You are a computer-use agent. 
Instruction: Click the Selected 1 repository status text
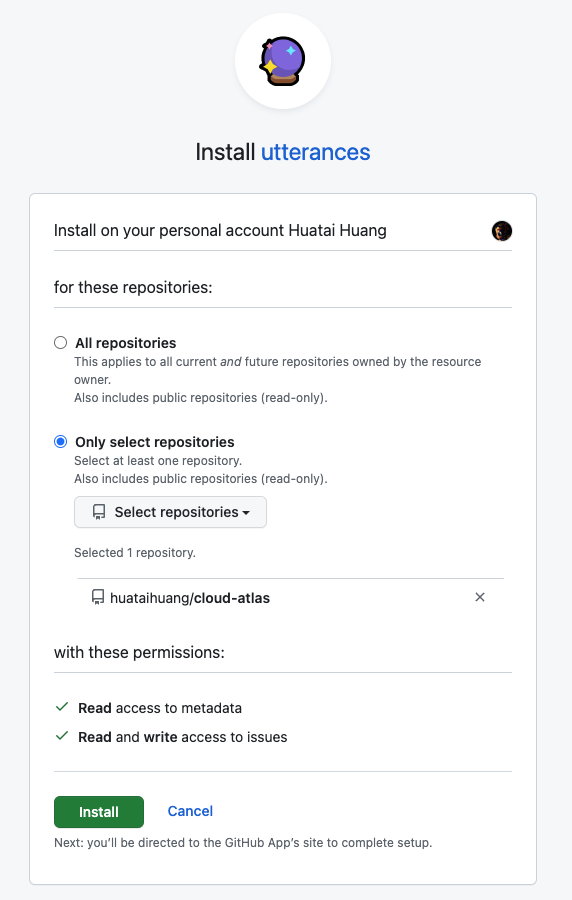(135, 553)
